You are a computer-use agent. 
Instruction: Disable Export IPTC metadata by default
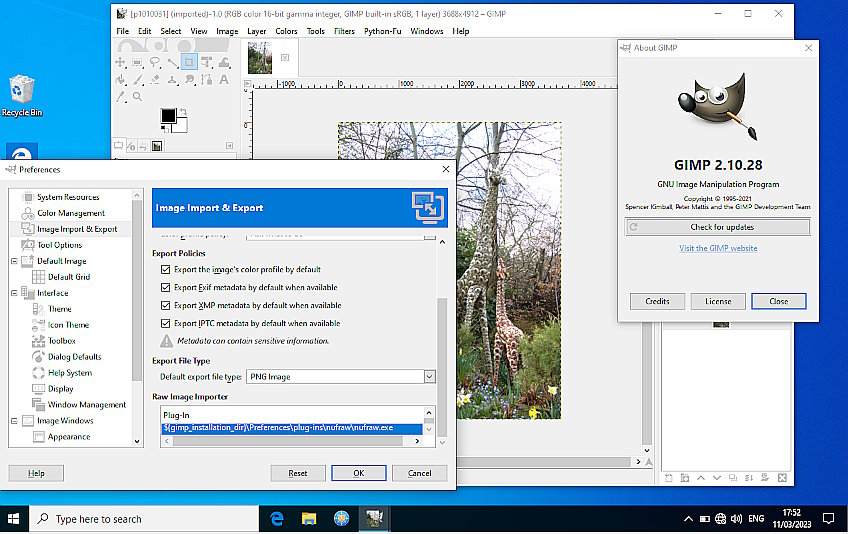166,323
